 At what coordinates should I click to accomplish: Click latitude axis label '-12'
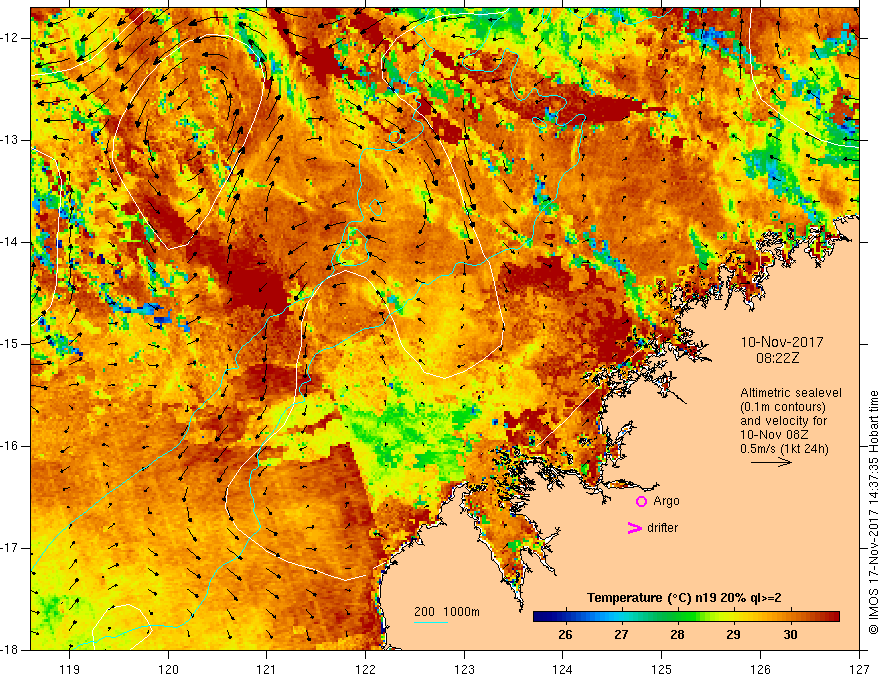tap(10, 38)
